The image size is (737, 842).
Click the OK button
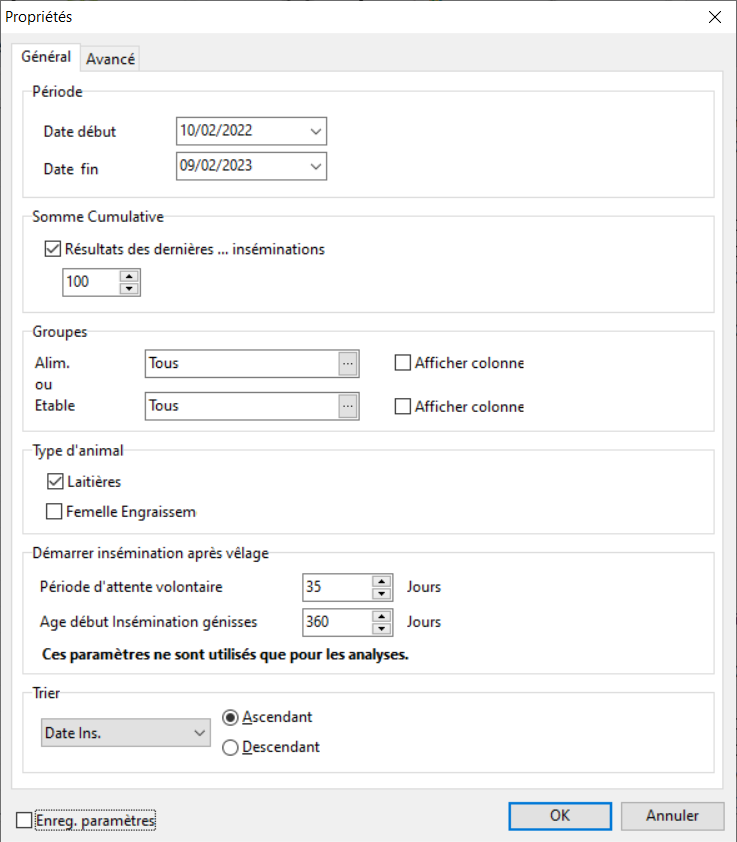tap(559, 815)
